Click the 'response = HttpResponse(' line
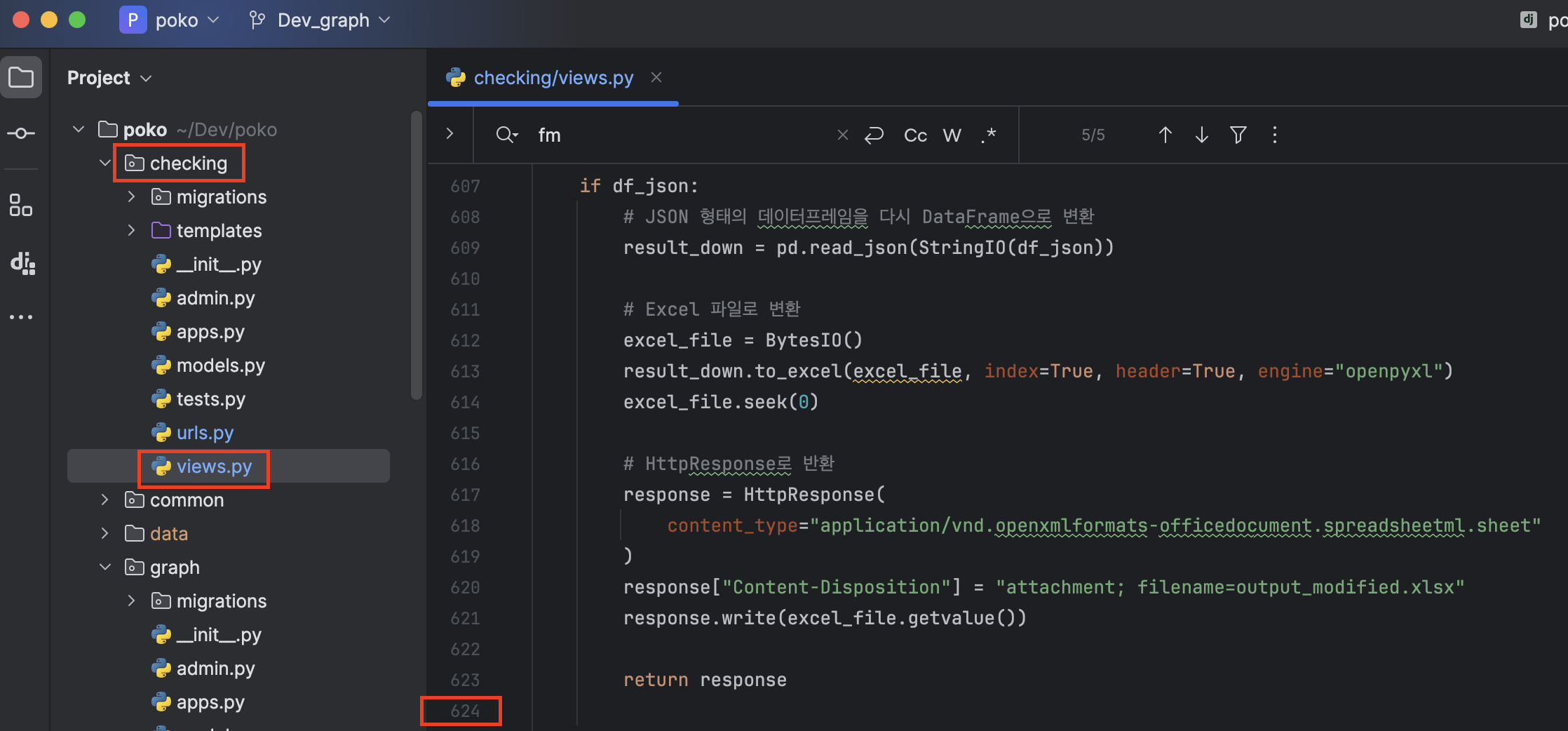Image resolution: width=1568 pixels, height=731 pixels. [755, 495]
